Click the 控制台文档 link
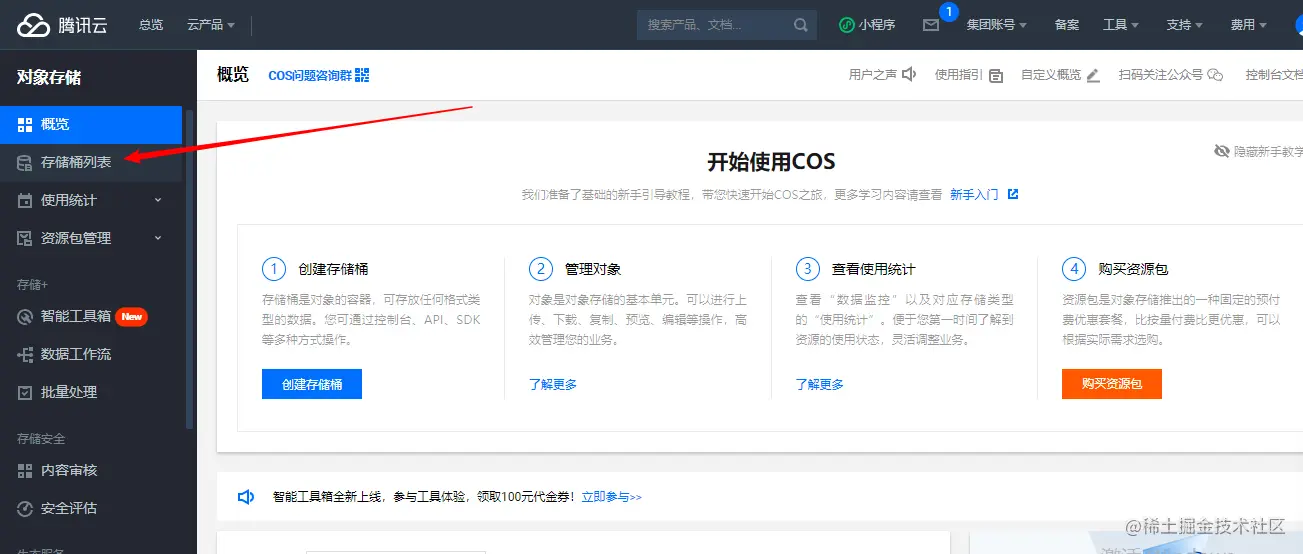1303x554 pixels. coord(1274,75)
